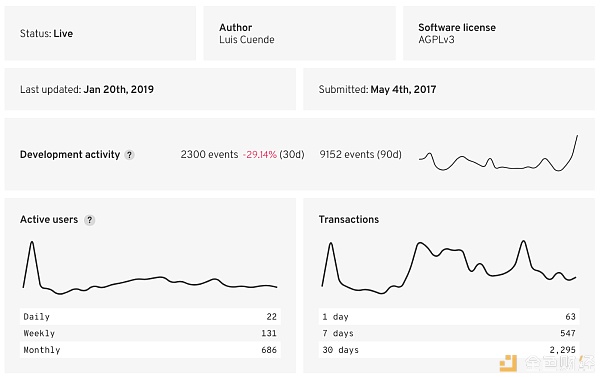Open the author name Luis Cuende
The width and height of the screenshot is (600, 377).
click(x=246, y=39)
